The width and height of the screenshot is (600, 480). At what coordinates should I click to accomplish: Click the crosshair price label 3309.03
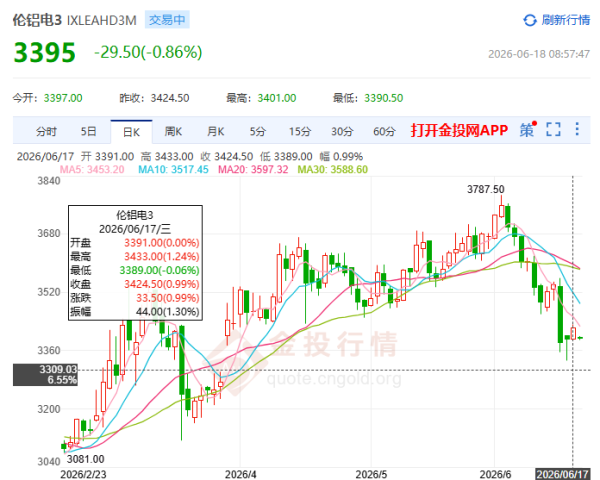coord(58,369)
